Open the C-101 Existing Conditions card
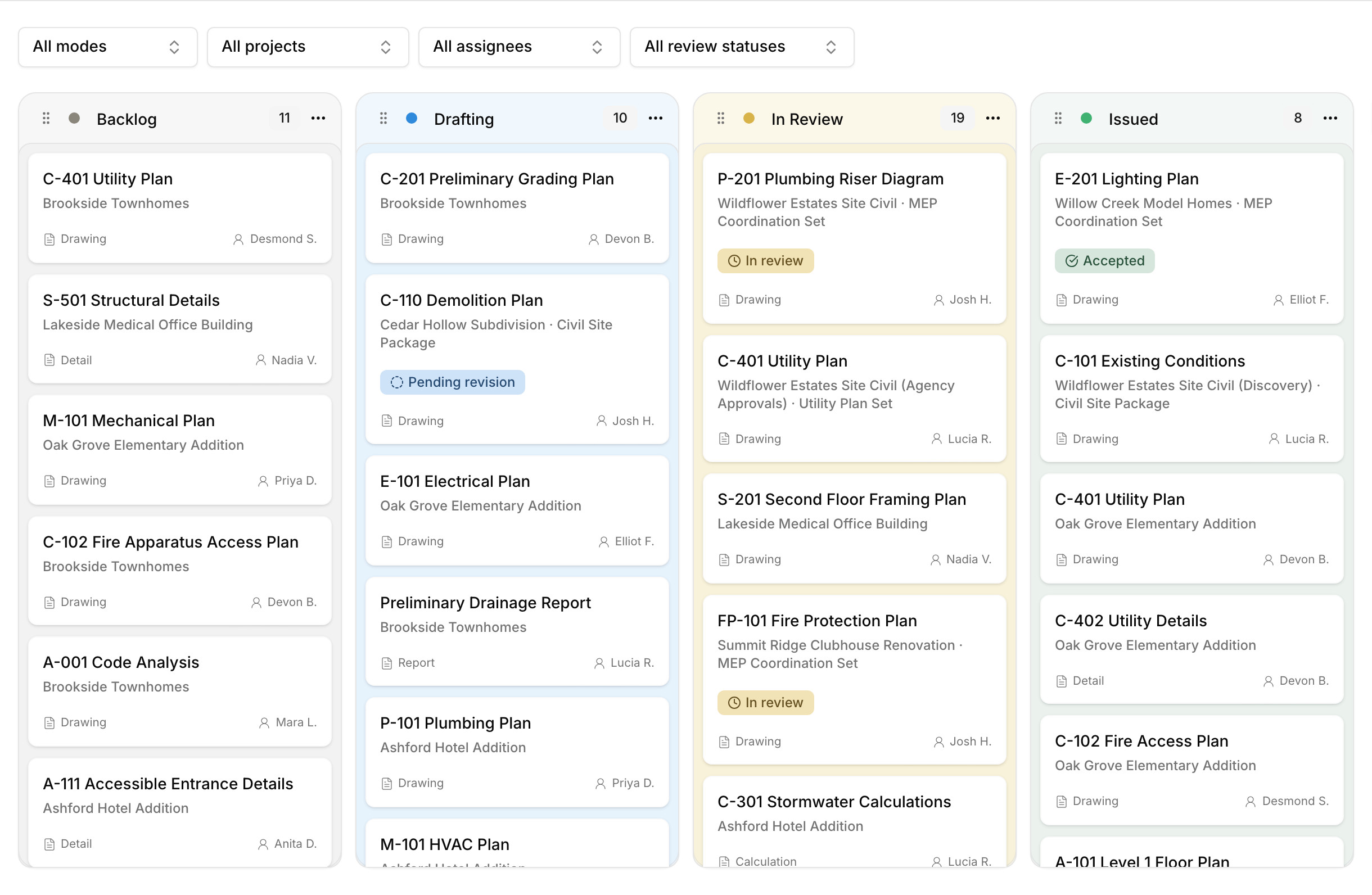1372x895 pixels. 1192,399
